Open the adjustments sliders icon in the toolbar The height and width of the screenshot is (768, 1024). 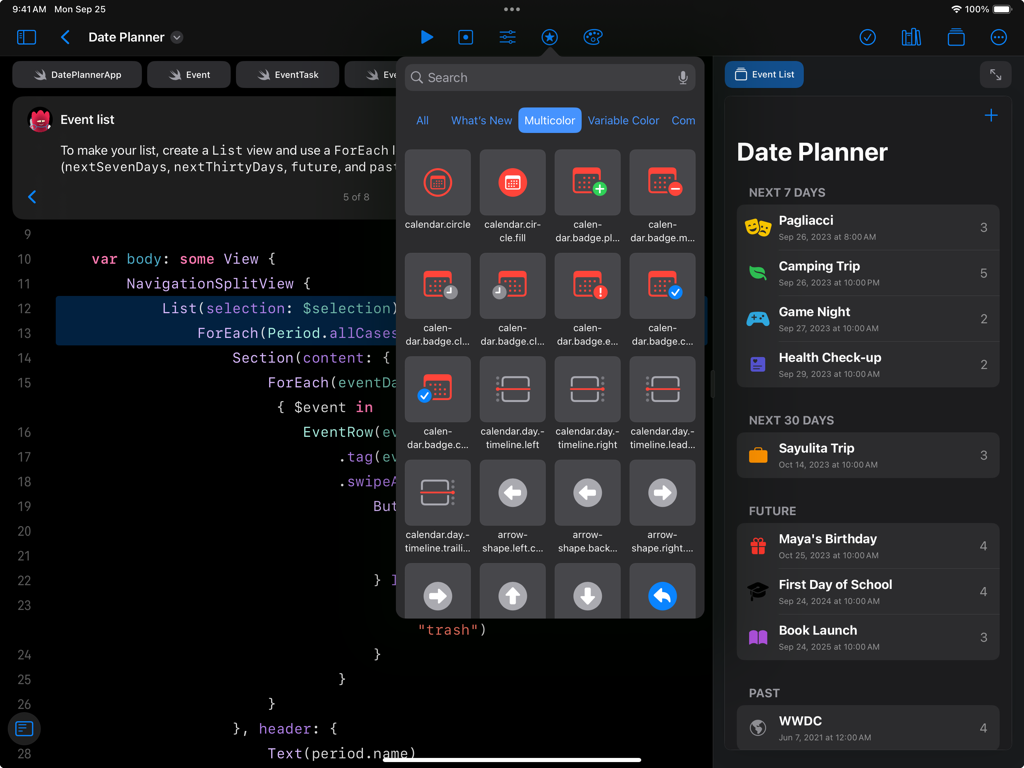pyautogui.click(x=507, y=37)
